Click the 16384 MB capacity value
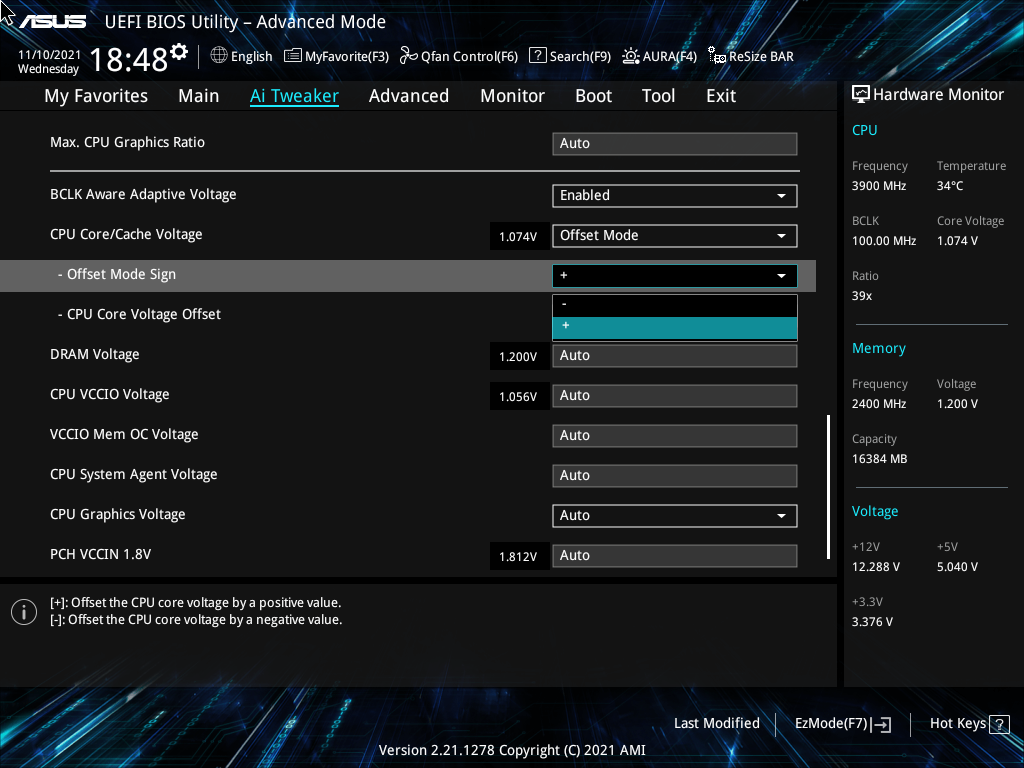This screenshot has height=768, width=1024. (x=879, y=459)
